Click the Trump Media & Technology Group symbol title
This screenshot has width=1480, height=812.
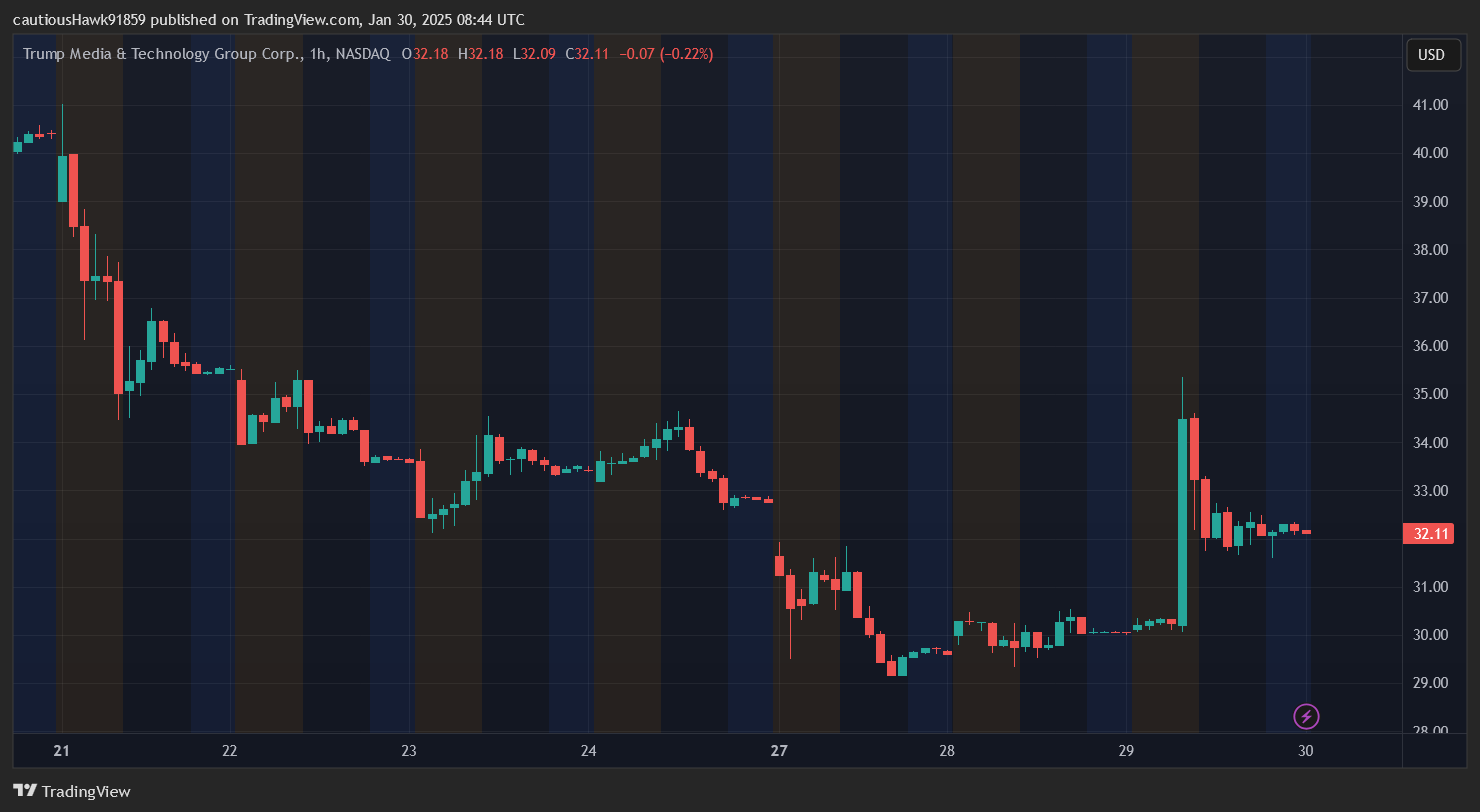162,54
